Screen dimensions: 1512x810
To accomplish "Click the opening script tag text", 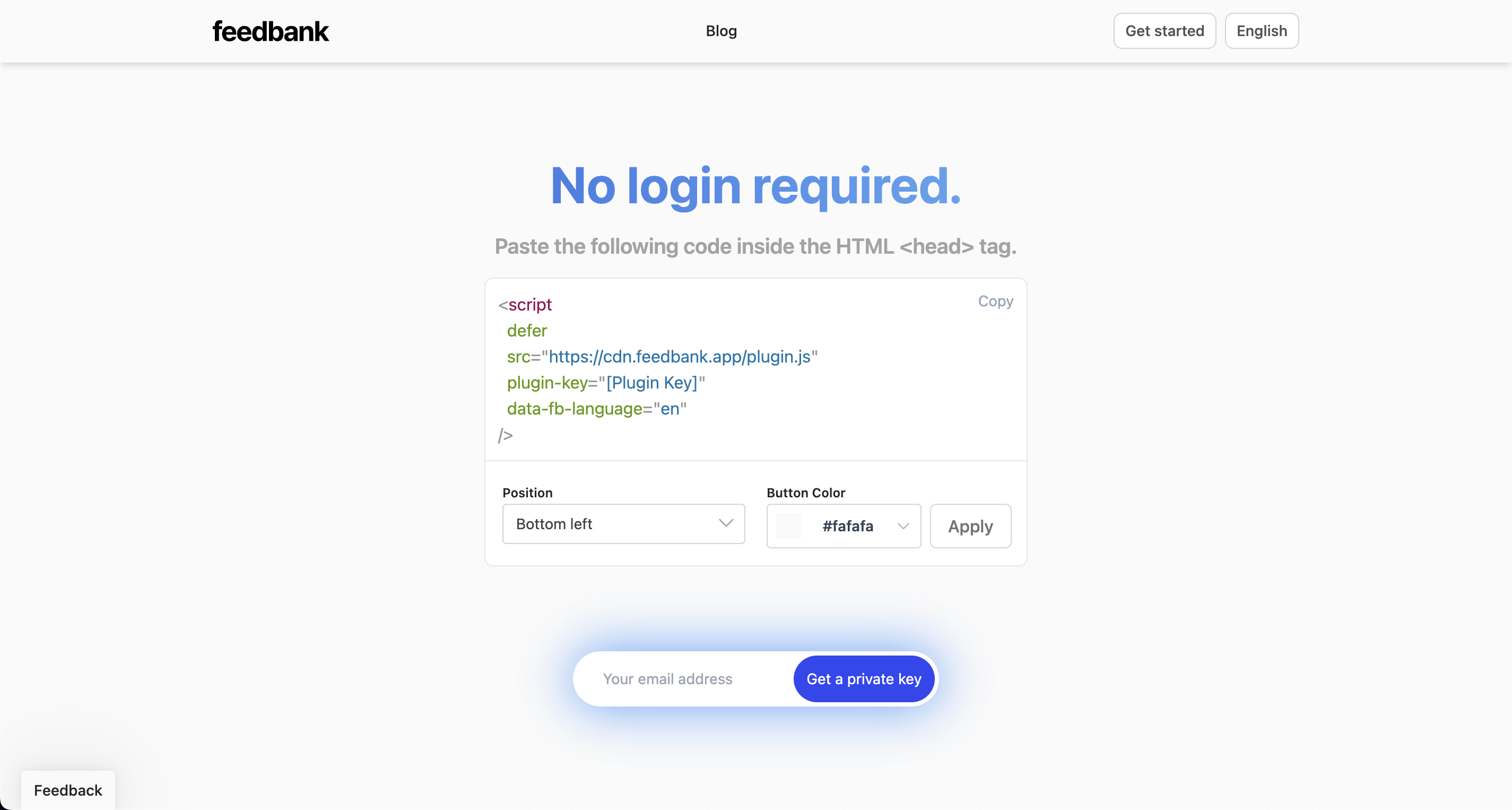I will pos(525,305).
